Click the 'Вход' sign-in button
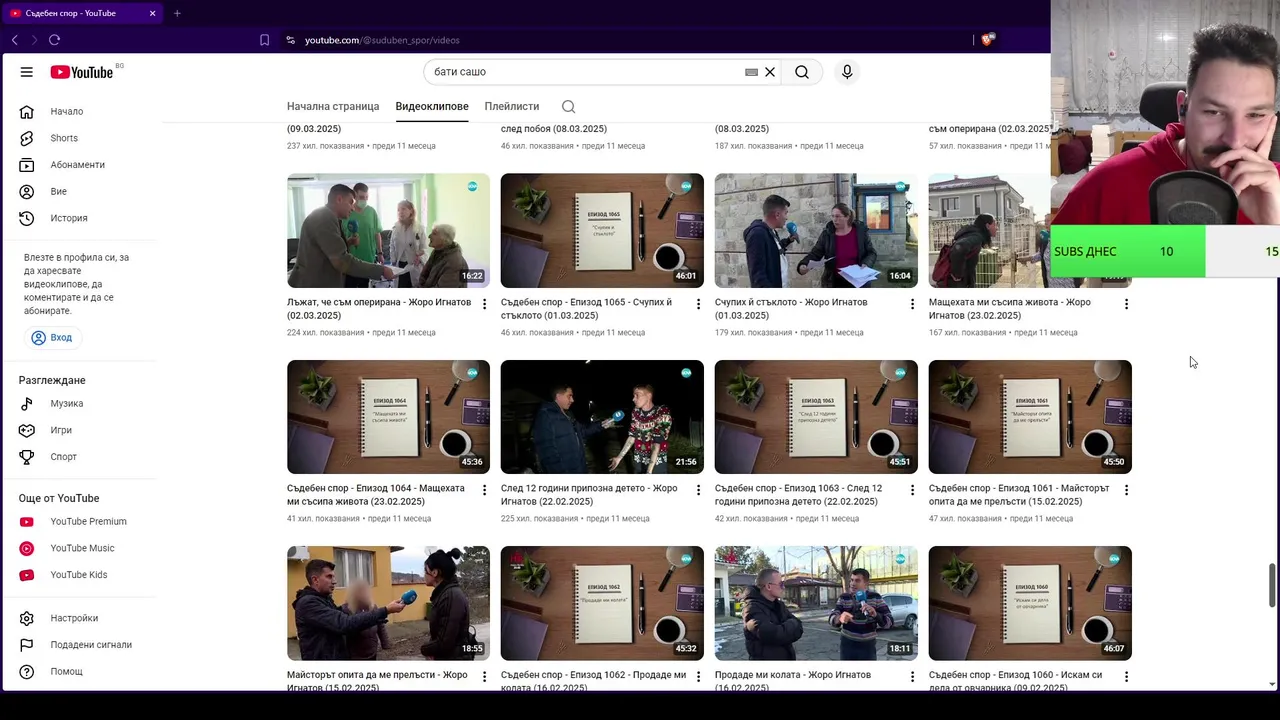This screenshot has height=720, width=1280. (52, 338)
